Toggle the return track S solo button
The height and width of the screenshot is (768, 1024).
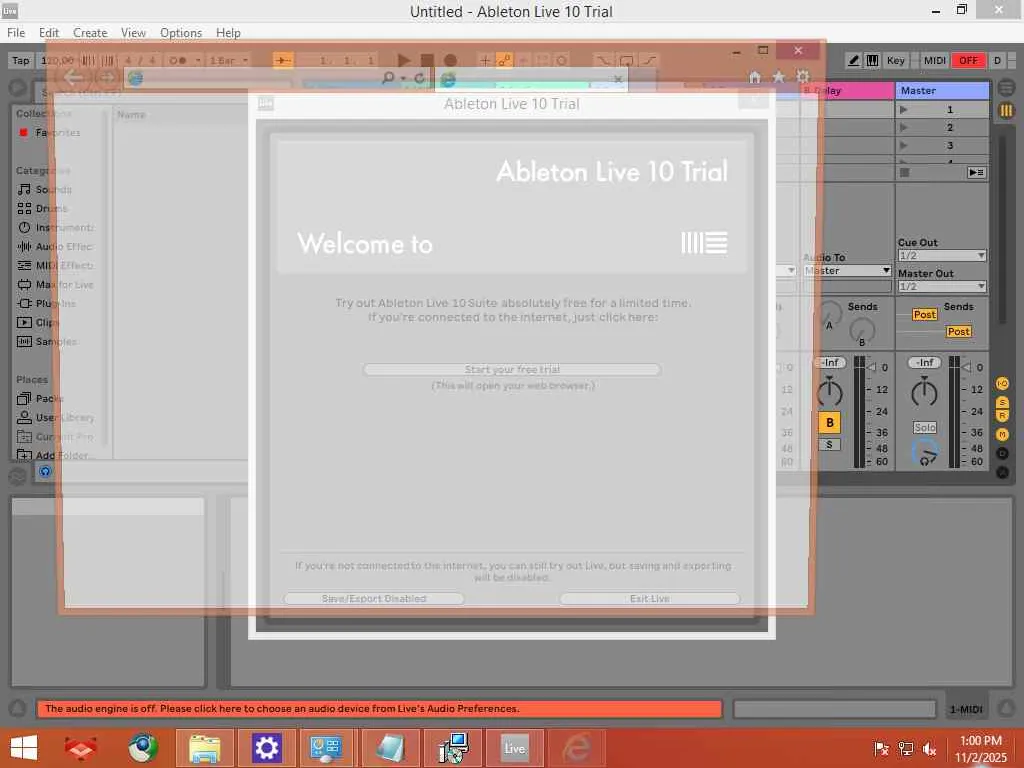(829, 445)
